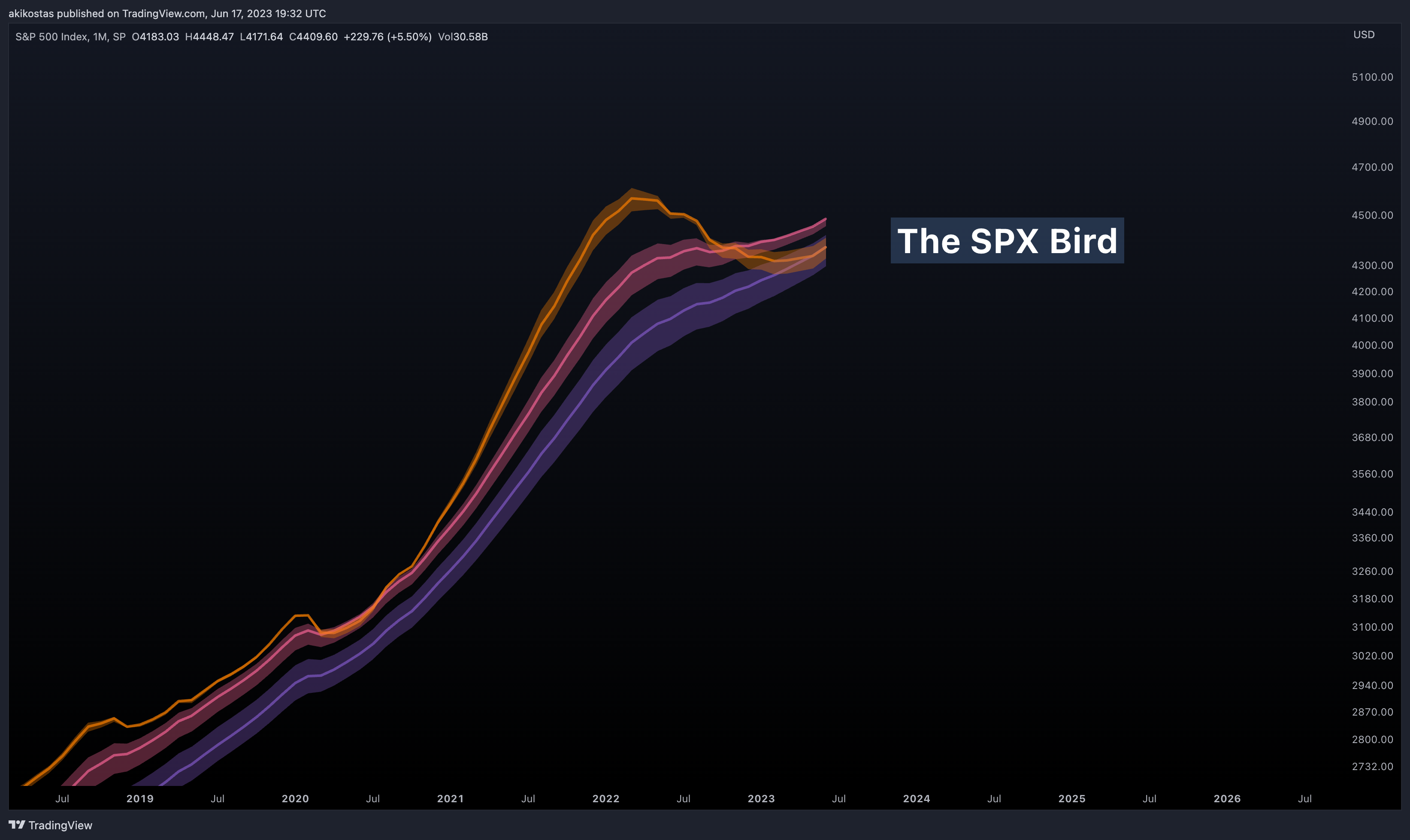Select 'The SPX Bird' text annotation
This screenshot has height=840, width=1410.
(x=1007, y=241)
